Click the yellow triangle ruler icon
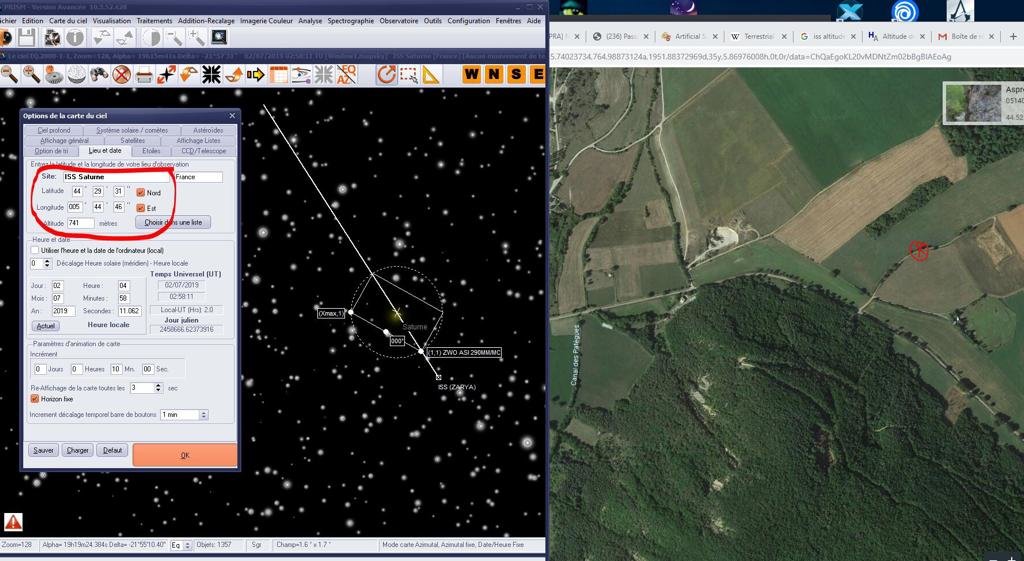1024x561 pixels. click(x=431, y=74)
